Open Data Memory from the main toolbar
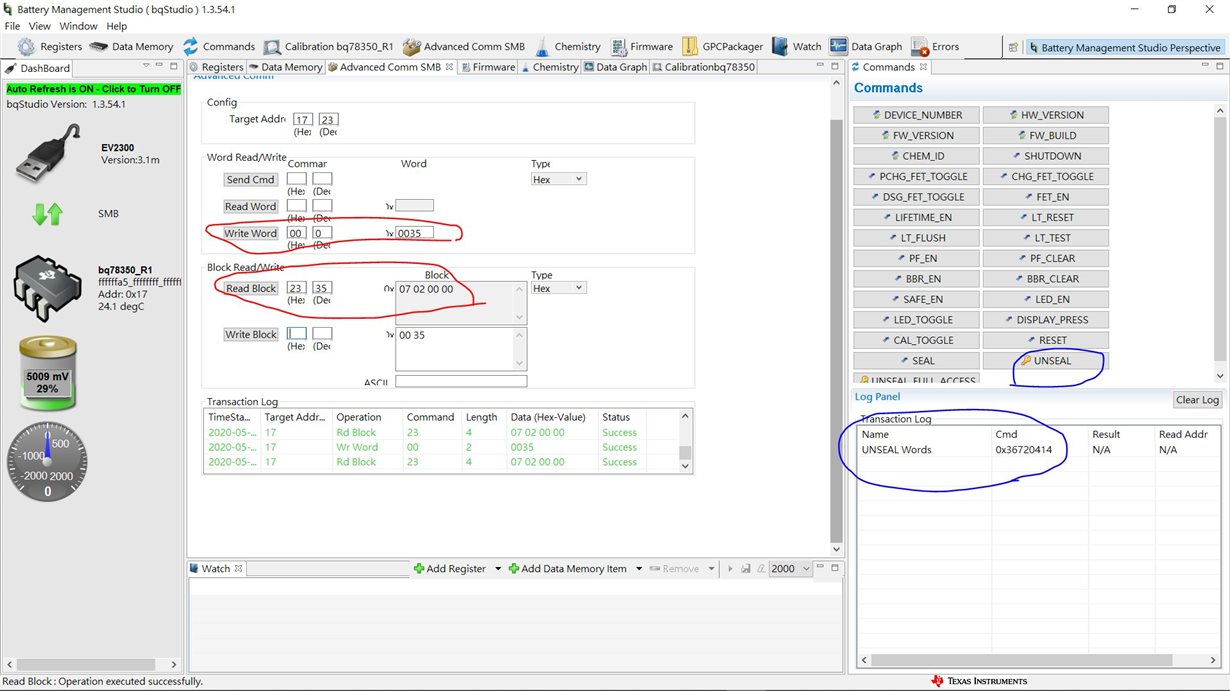Screen dimensions: 1230x691 pos(132,46)
